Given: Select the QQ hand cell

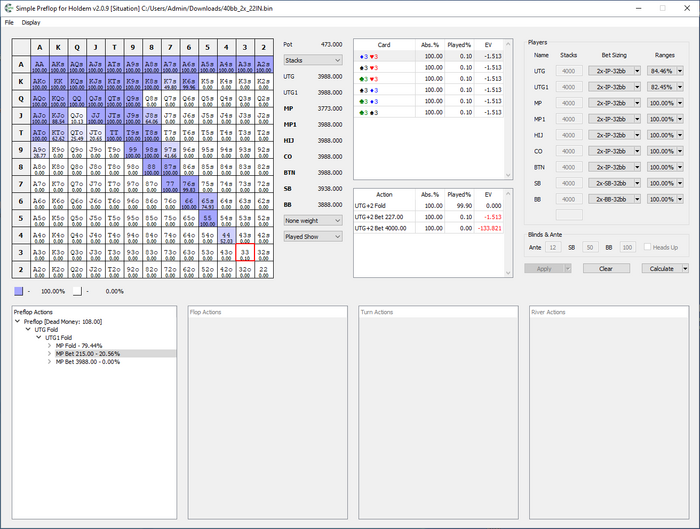Looking at the screenshot, I should click(77, 99).
